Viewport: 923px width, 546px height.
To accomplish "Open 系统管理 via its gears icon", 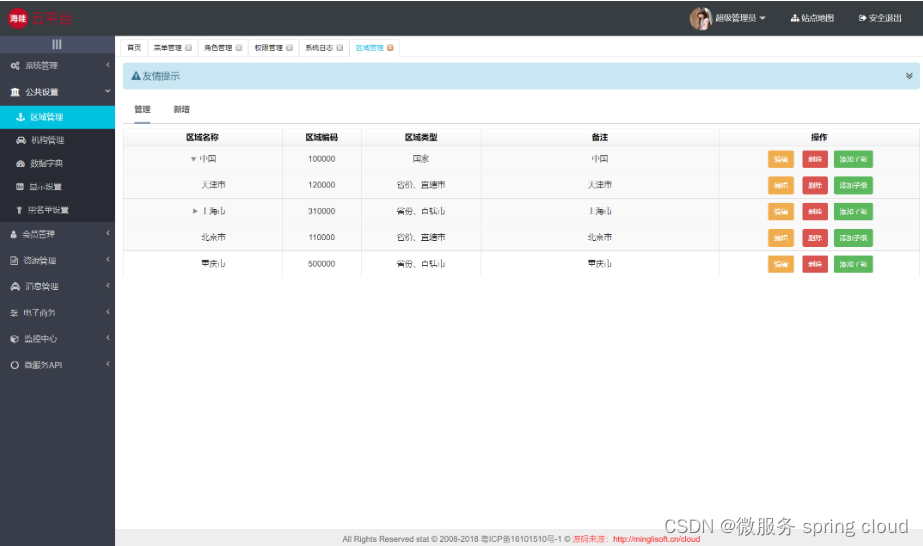I will pyautogui.click(x=15, y=66).
